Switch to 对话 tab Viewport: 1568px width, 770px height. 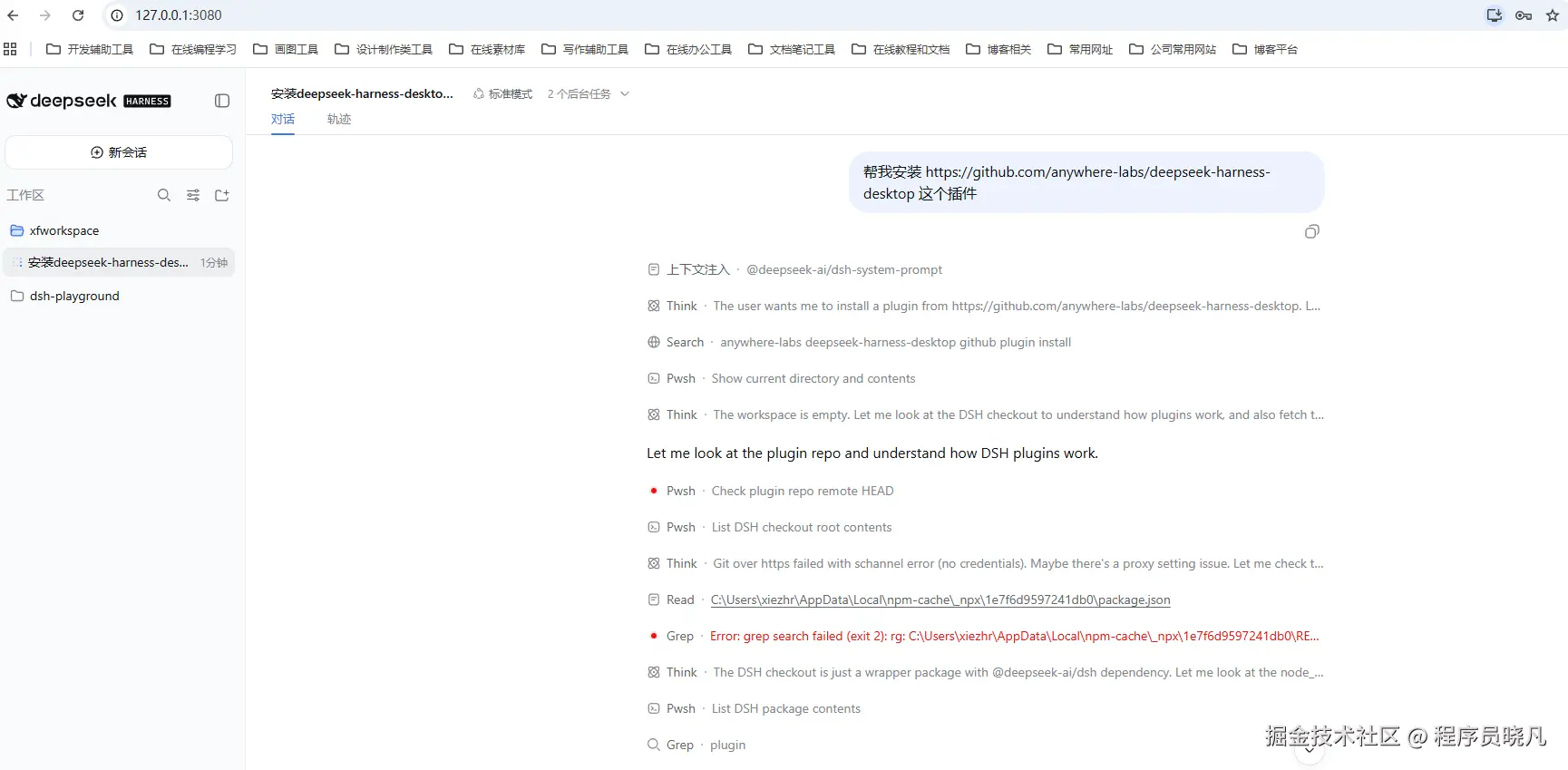(283, 119)
